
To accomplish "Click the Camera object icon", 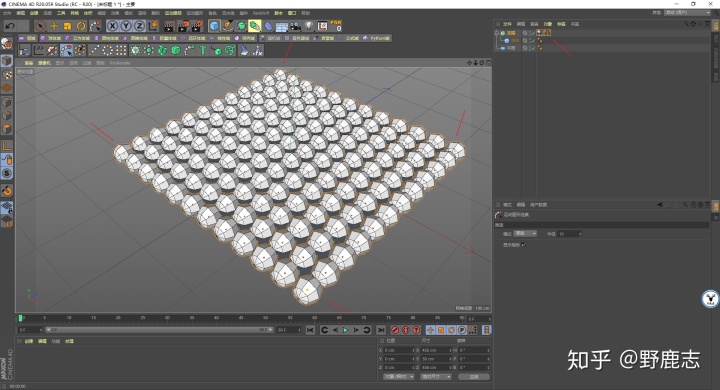I will [295, 26].
